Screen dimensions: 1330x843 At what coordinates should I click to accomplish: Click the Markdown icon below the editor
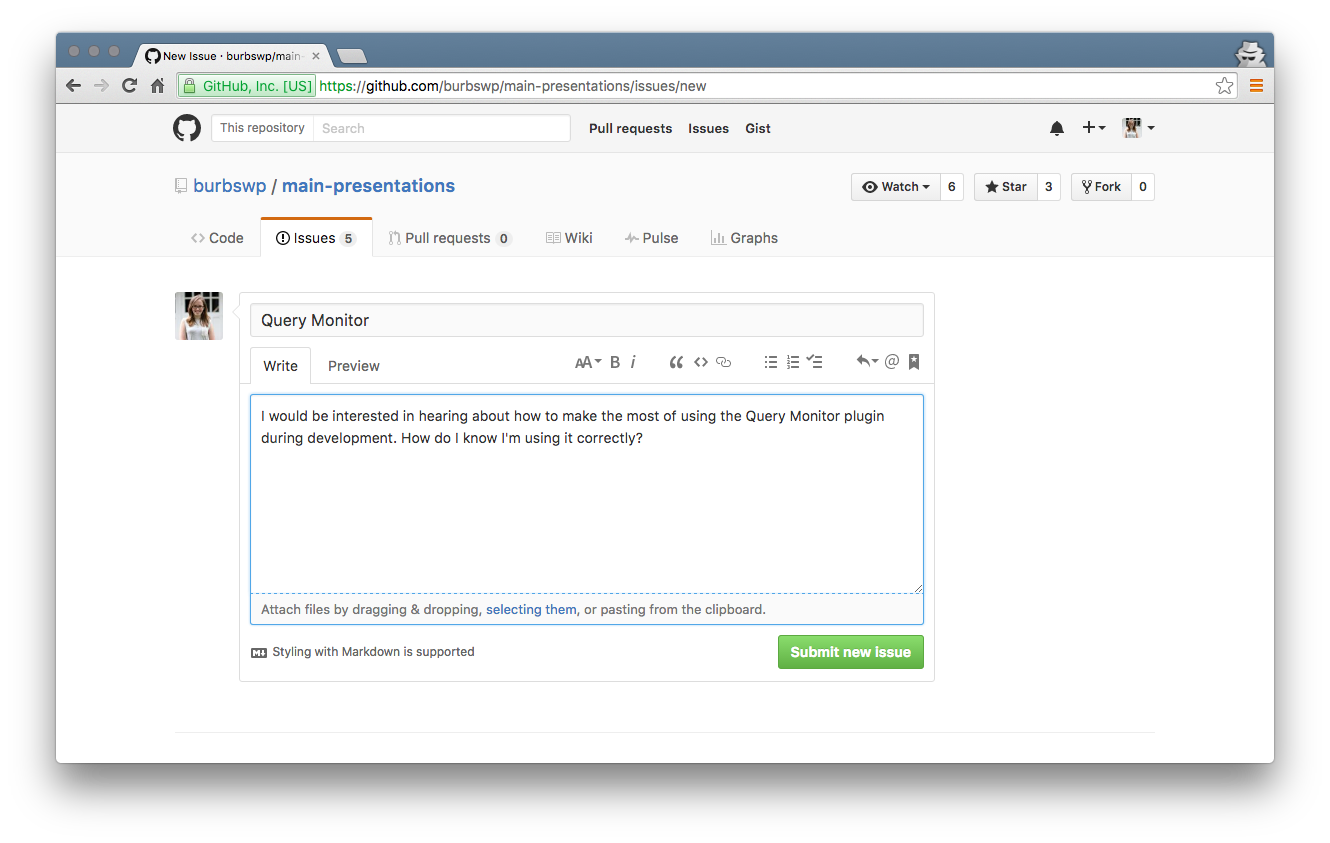point(259,652)
